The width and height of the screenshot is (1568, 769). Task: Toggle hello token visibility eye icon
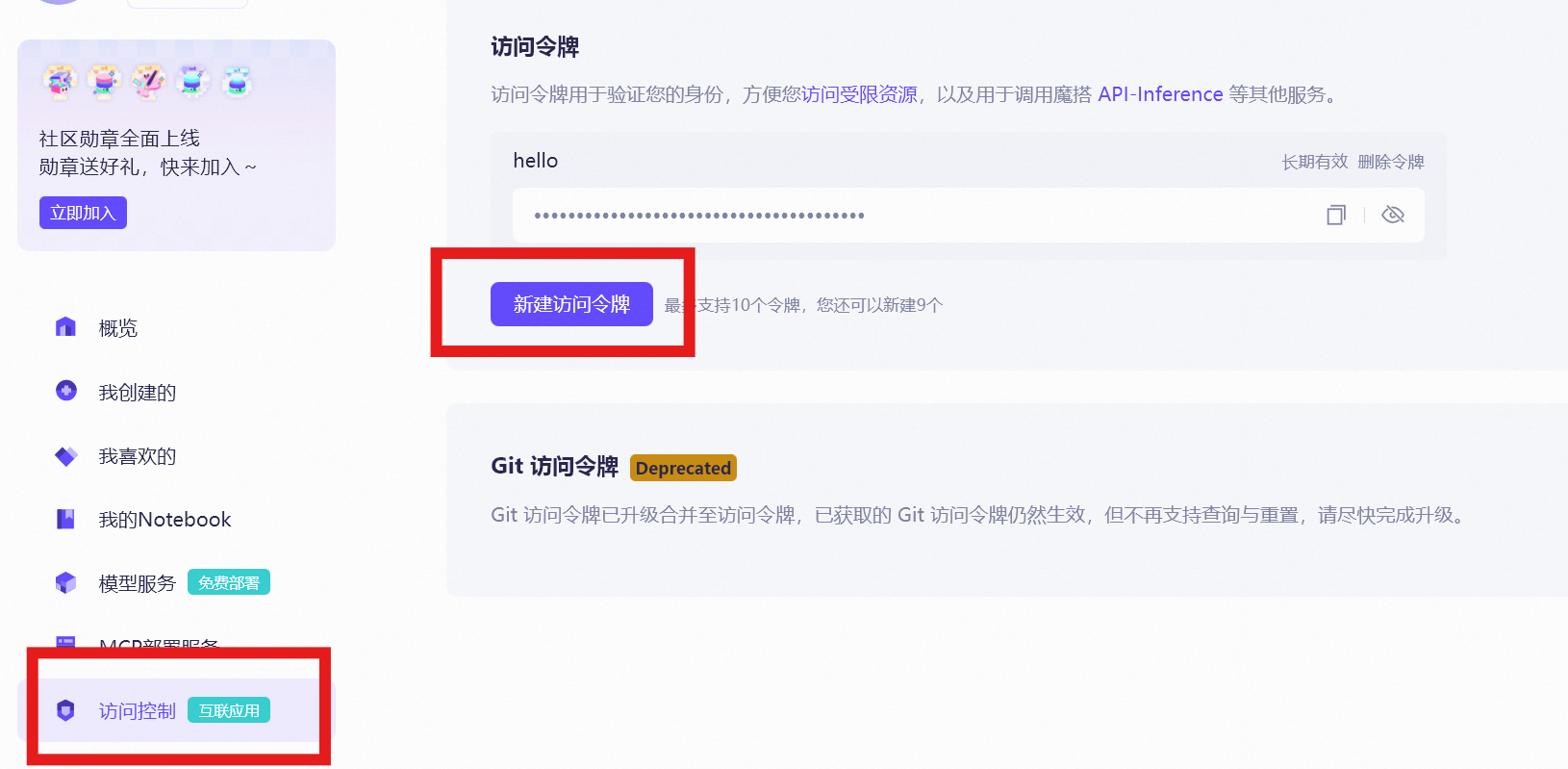coord(1392,215)
